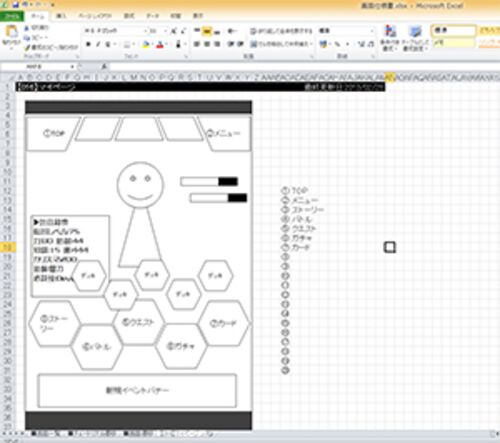Expand the Paste options arrow
Viewport: 500px width, 443px height.
point(12,49)
